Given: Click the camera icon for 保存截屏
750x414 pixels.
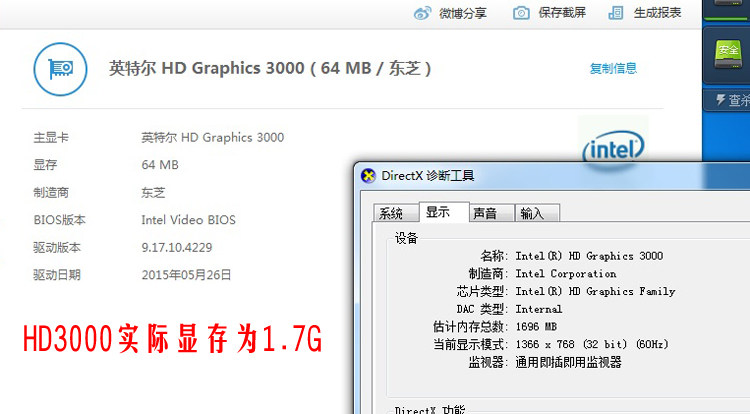Looking at the screenshot, I should pos(521,13).
